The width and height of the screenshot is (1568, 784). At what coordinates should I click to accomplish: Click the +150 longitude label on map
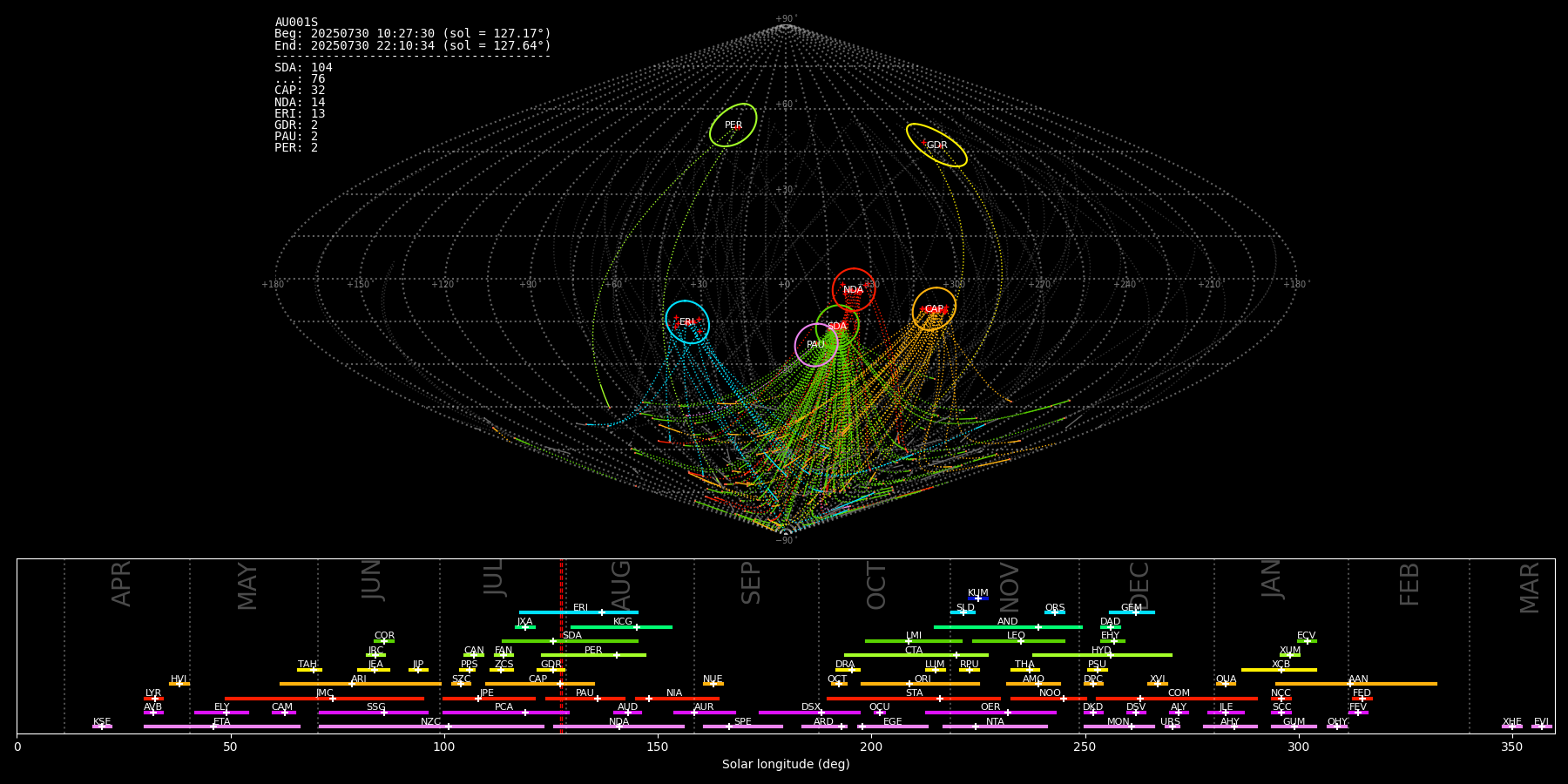(x=358, y=285)
